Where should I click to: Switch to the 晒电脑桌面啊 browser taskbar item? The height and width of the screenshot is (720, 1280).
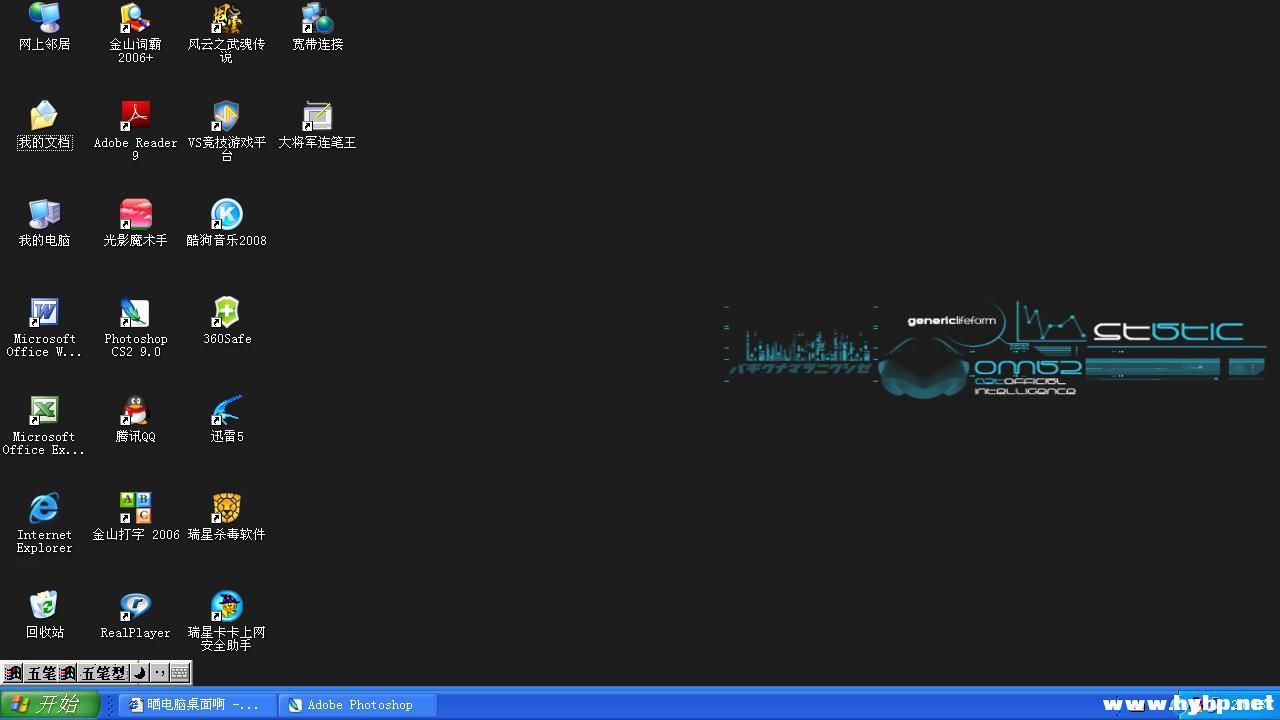[x=196, y=705]
